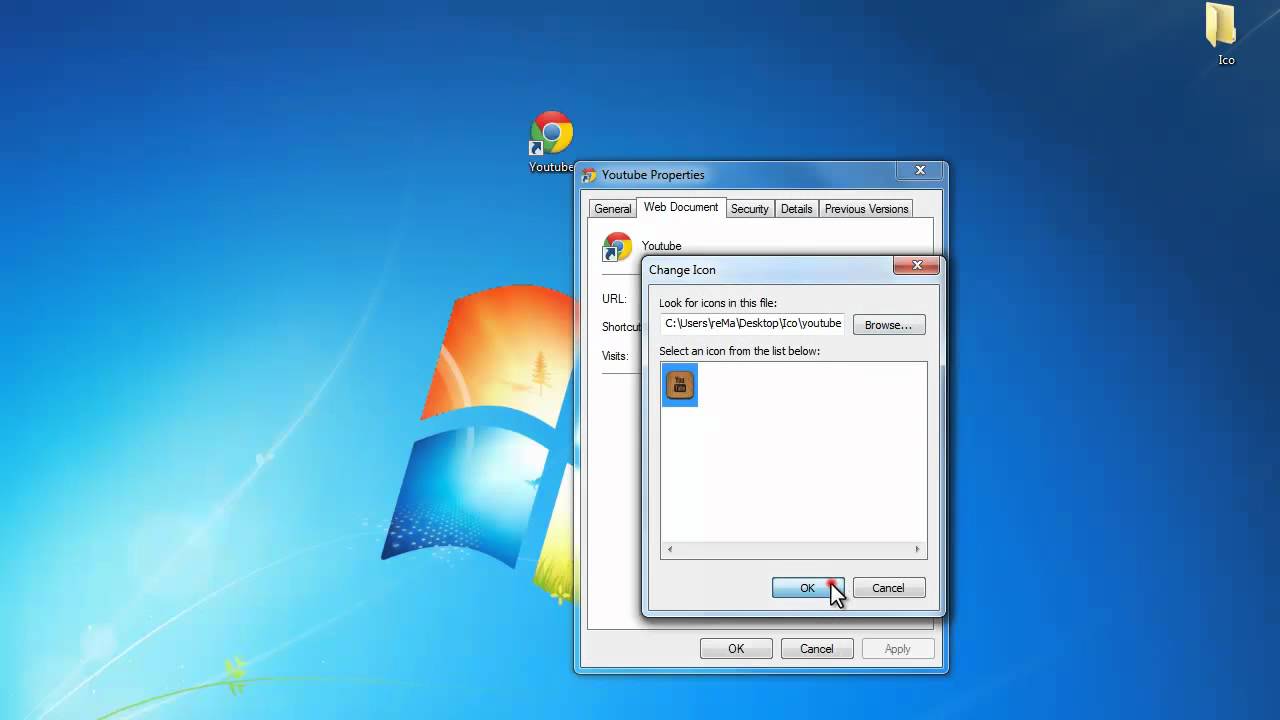Open the Youtube Chrome shortcut on the desktop

click(551, 131)
